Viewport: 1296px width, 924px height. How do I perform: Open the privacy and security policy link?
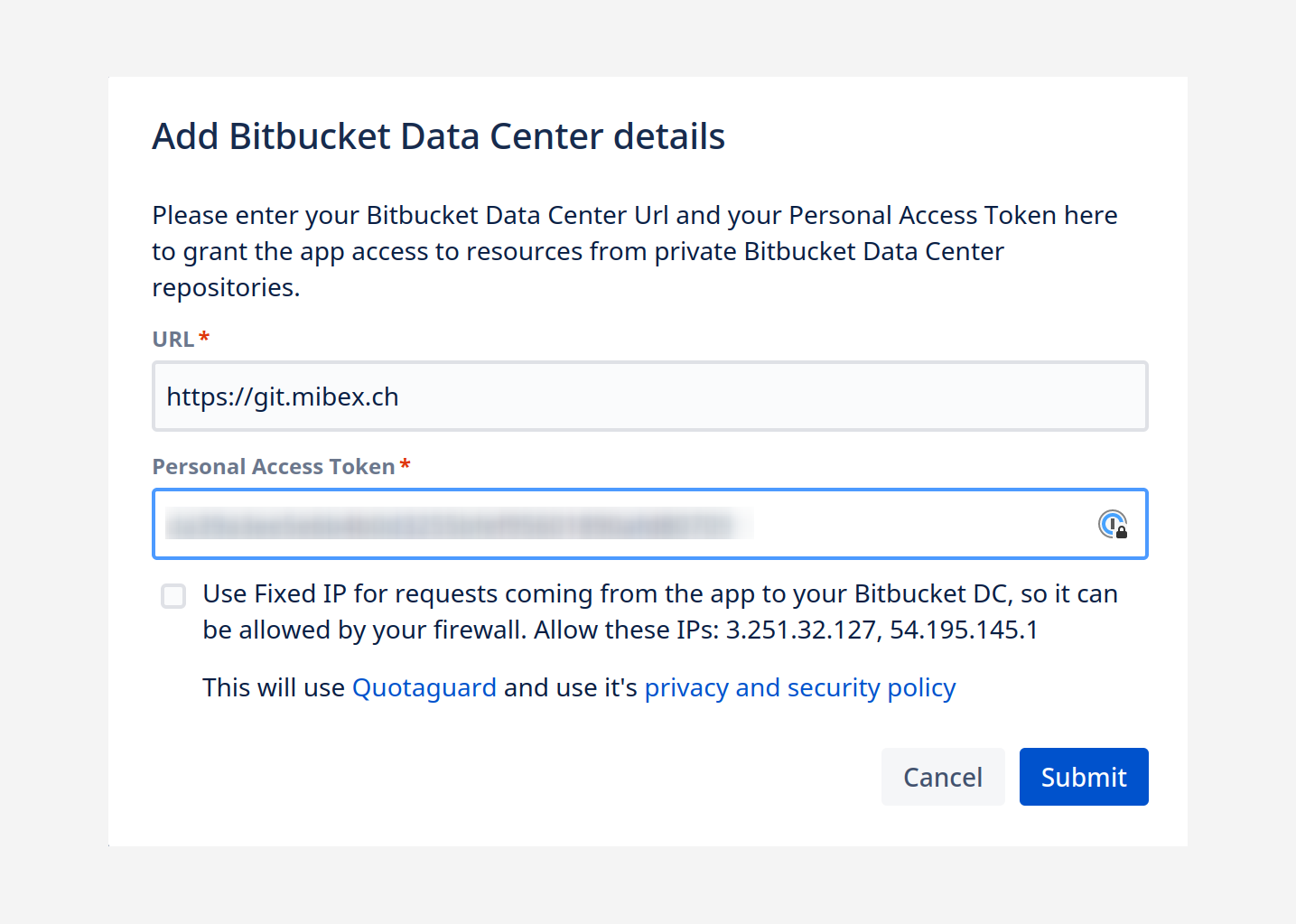click(799, 688)
